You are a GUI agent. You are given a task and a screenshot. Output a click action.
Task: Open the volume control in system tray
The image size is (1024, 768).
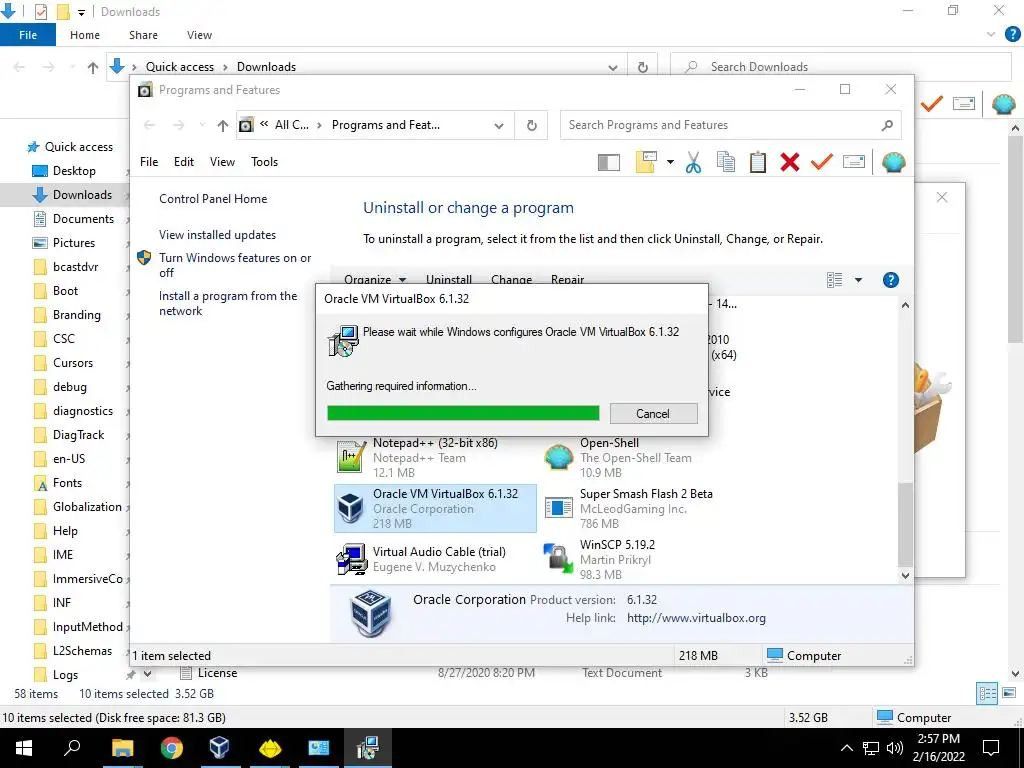click(x=895, y=748)
